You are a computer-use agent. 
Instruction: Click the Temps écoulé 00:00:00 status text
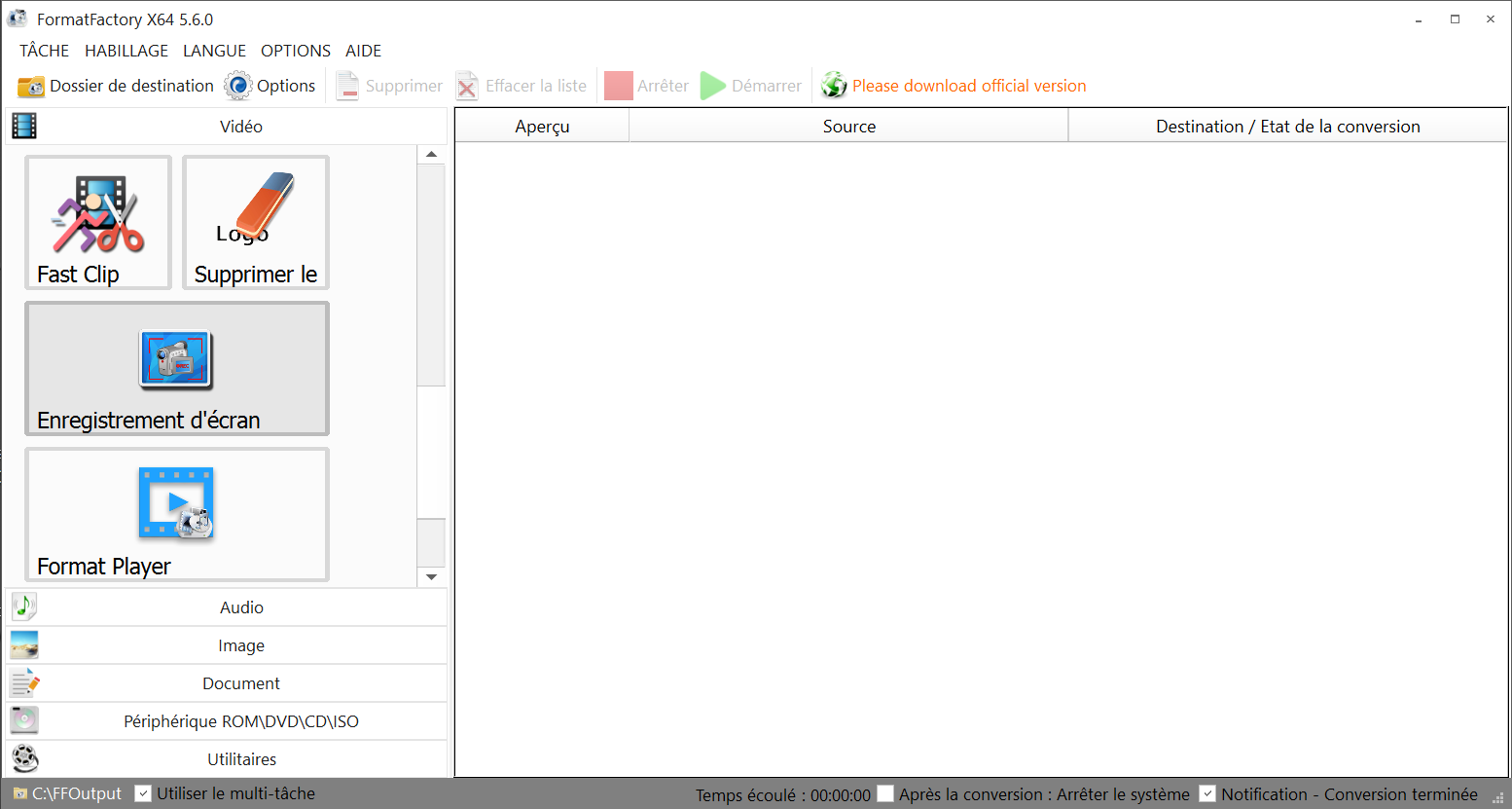(x=783, y=795)
